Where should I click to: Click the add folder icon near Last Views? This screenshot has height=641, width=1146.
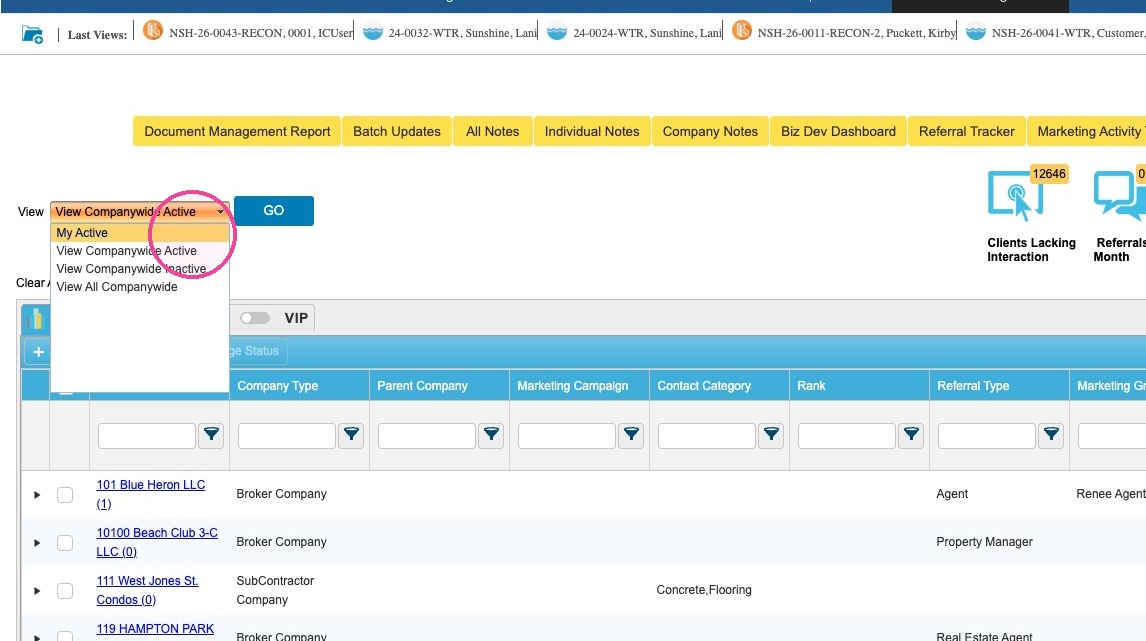(x=32, y=34)
